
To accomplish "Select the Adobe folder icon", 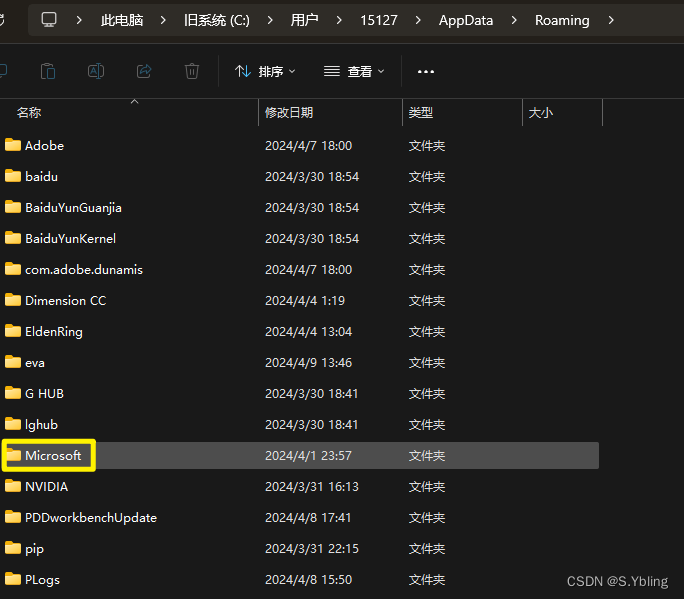I will [x=13, y=145].
